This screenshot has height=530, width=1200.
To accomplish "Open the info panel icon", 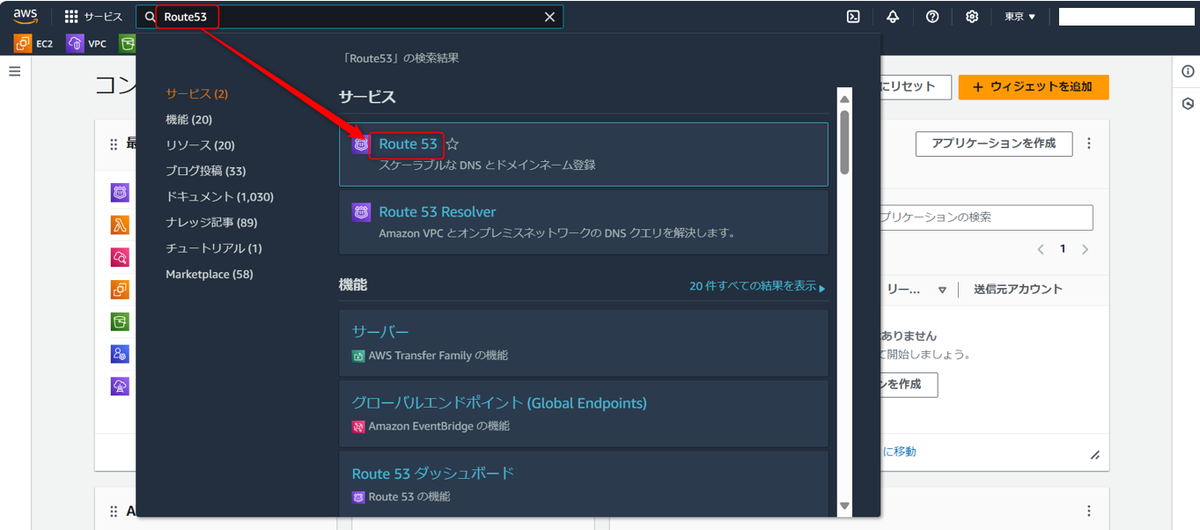I will [1187, 72].
